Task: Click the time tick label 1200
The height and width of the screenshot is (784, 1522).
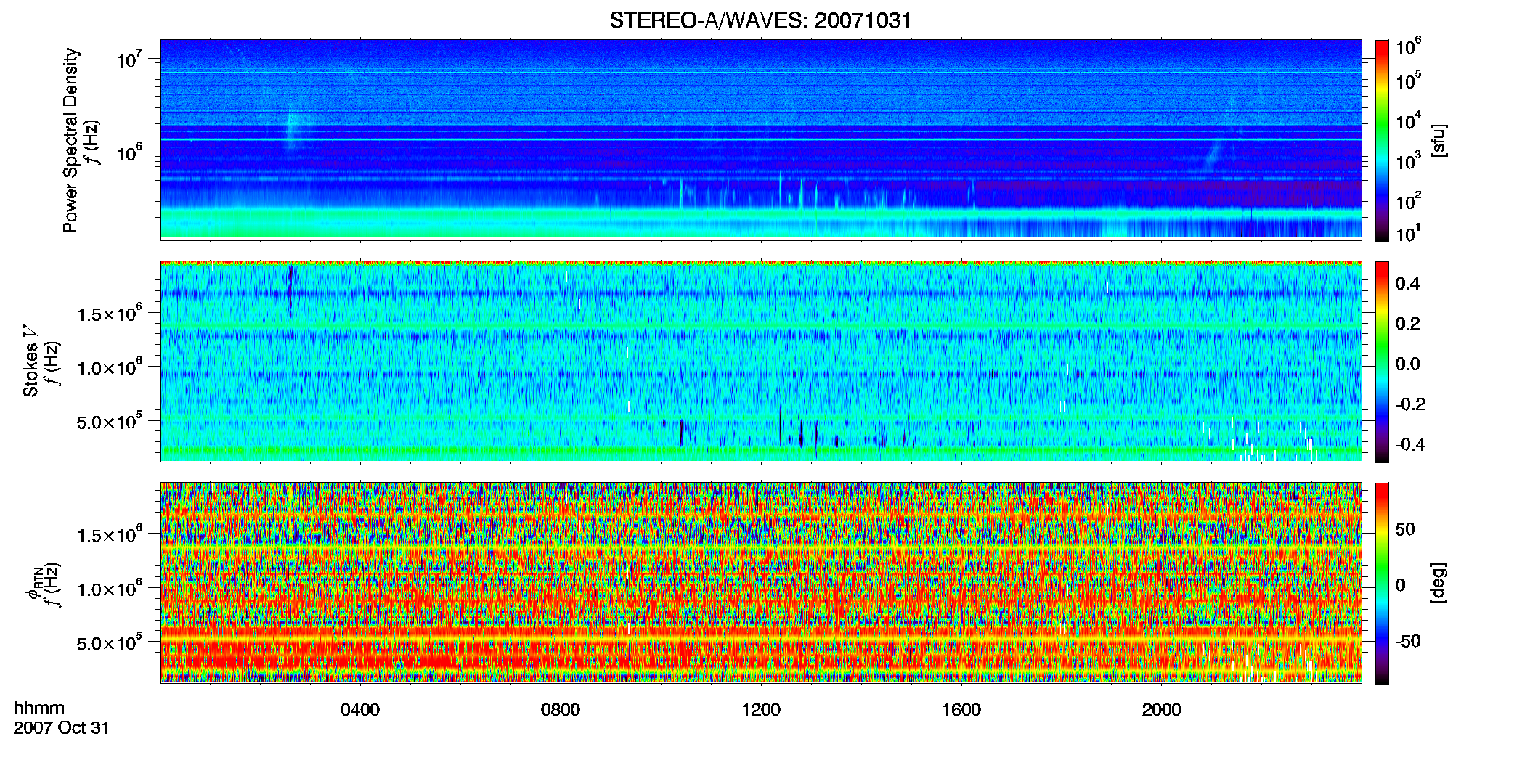Action: point(761,710)
